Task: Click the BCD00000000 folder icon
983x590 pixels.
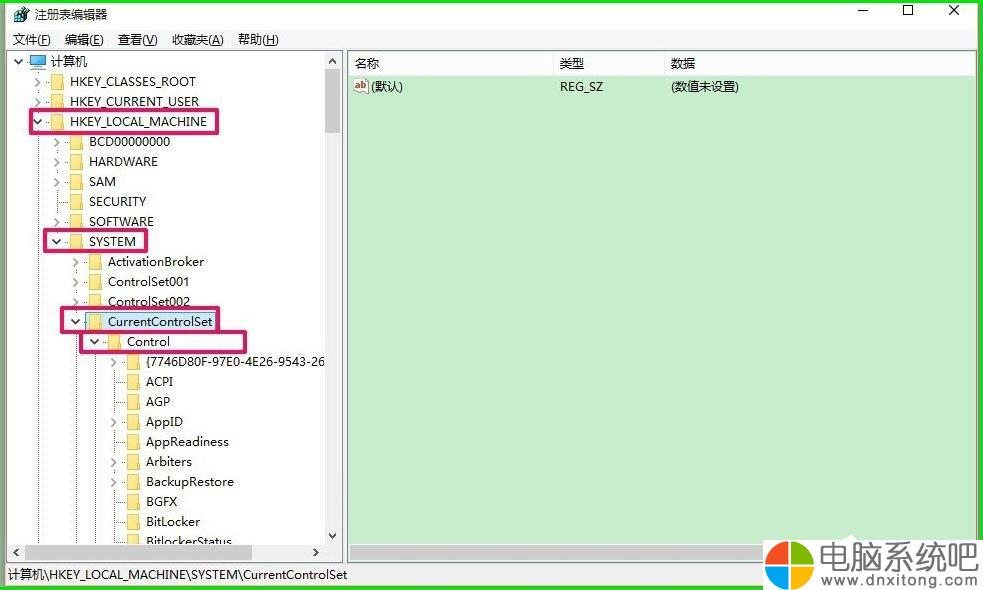Action: [x=76, y=142]
